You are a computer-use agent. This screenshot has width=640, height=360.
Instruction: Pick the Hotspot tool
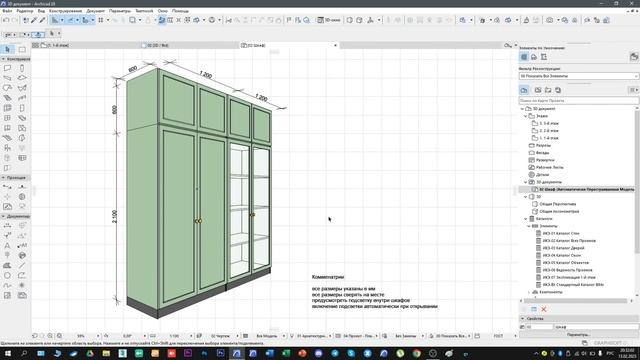(x=22, y=285)
